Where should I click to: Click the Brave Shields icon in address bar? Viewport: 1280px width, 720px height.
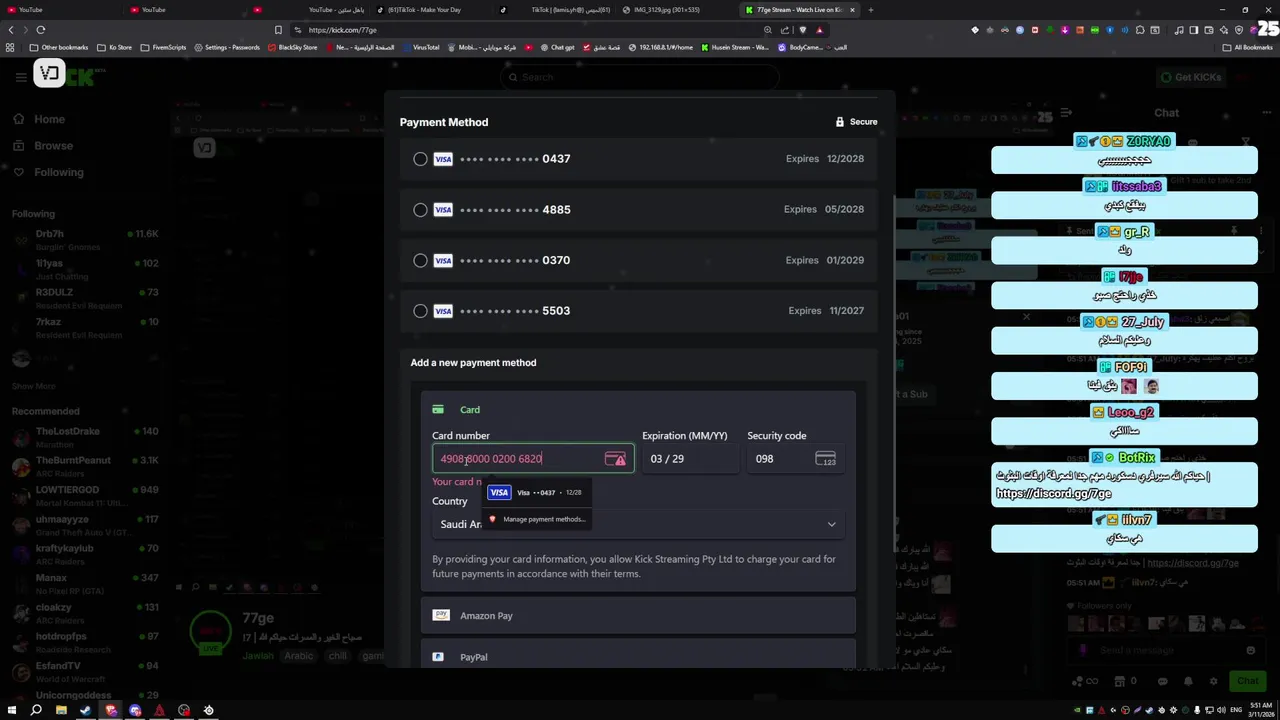tap(802, 30)
